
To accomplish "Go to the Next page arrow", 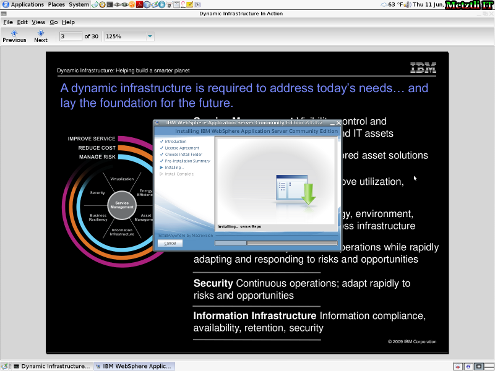I will [x=41, y=36].
